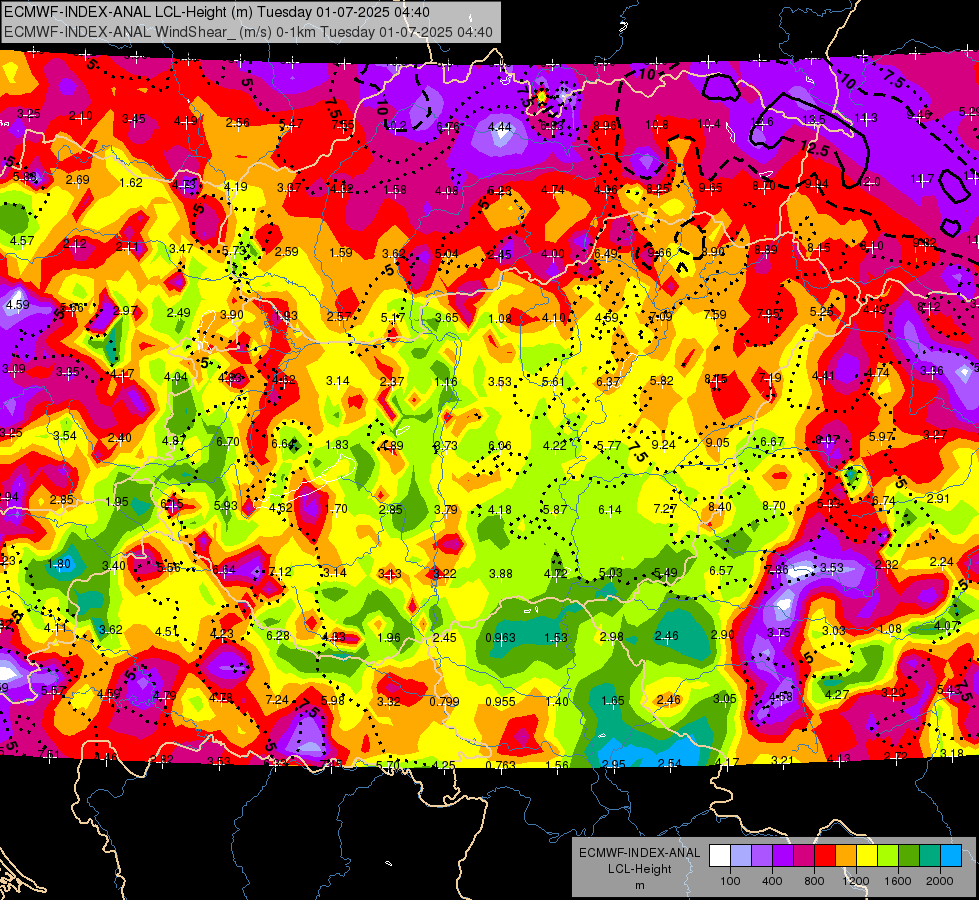Select the yellow 1200 m legend swatch

[867, 856]
